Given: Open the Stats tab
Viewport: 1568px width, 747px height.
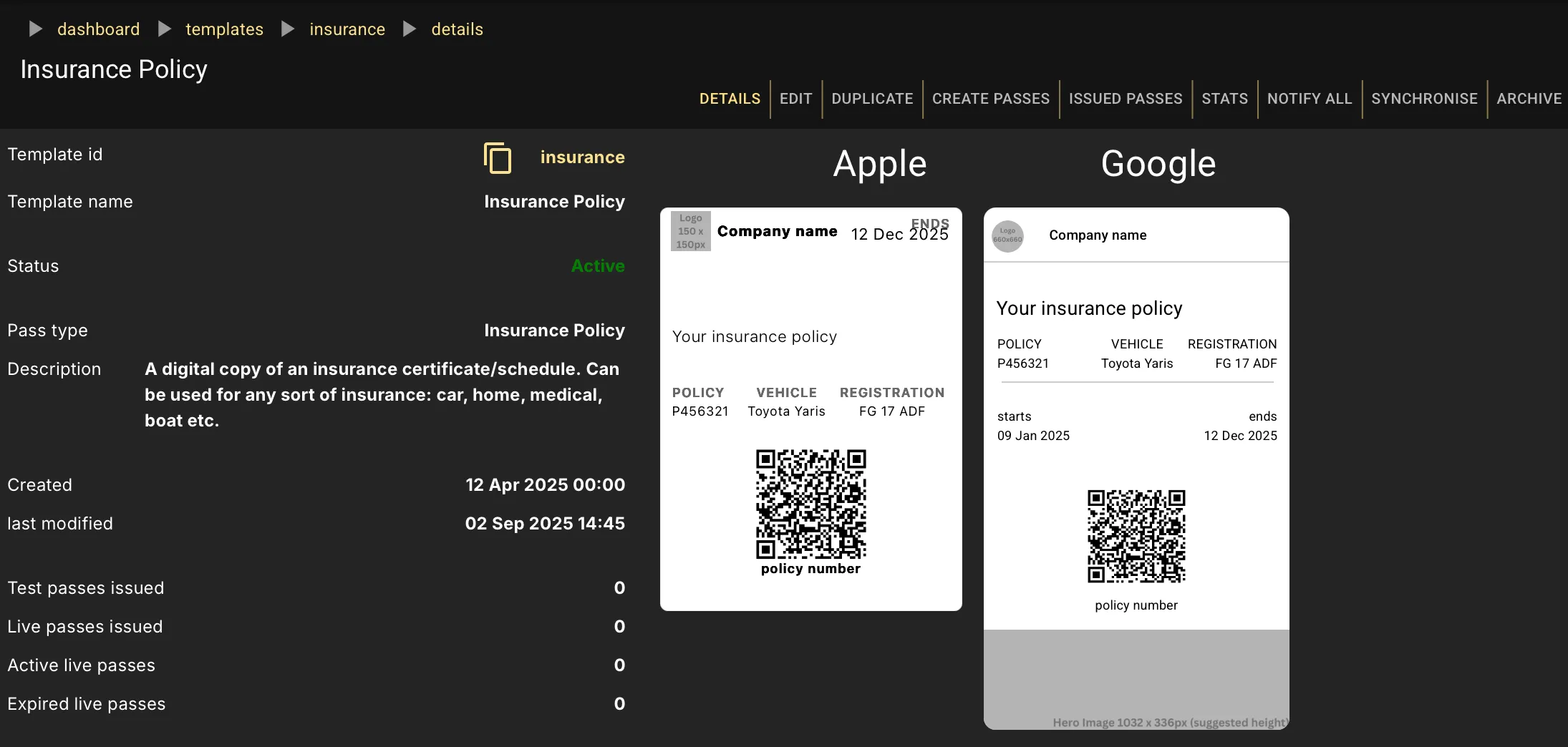Looking at the screenshot, I should point(1224,99).
